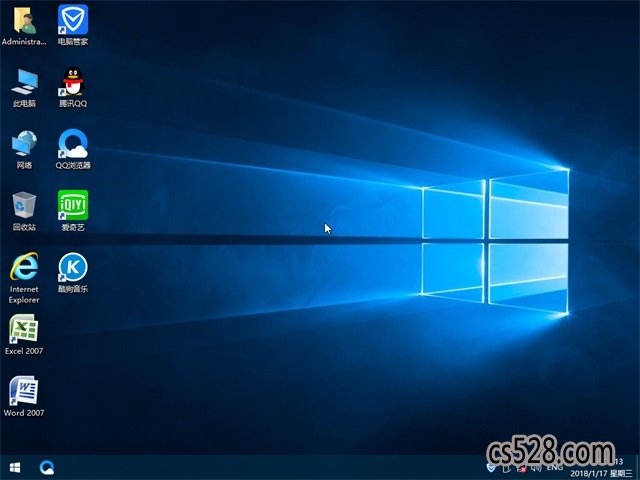
Task: Click the volume speaker tray icon
Action: [x=536, y=468]
